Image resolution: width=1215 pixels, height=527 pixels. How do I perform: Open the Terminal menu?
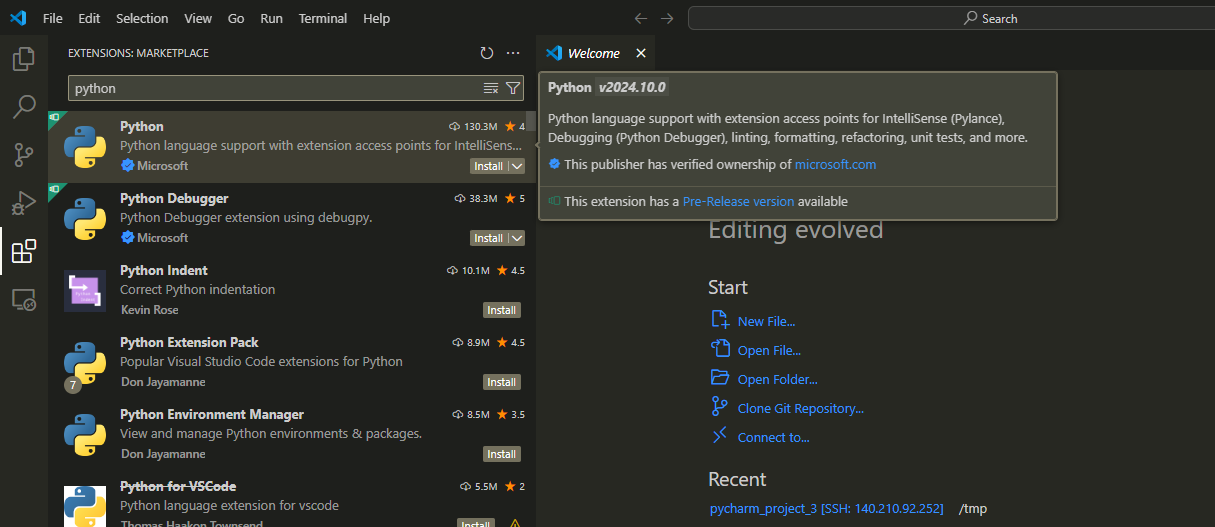[x=323, y=18]
